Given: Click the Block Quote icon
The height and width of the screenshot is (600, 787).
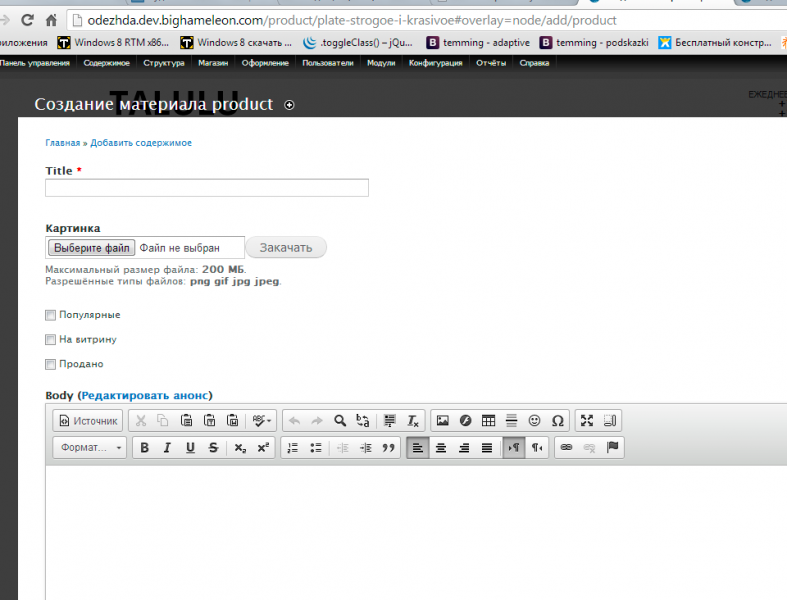Looking at the screenshot, I should point(388,447).
